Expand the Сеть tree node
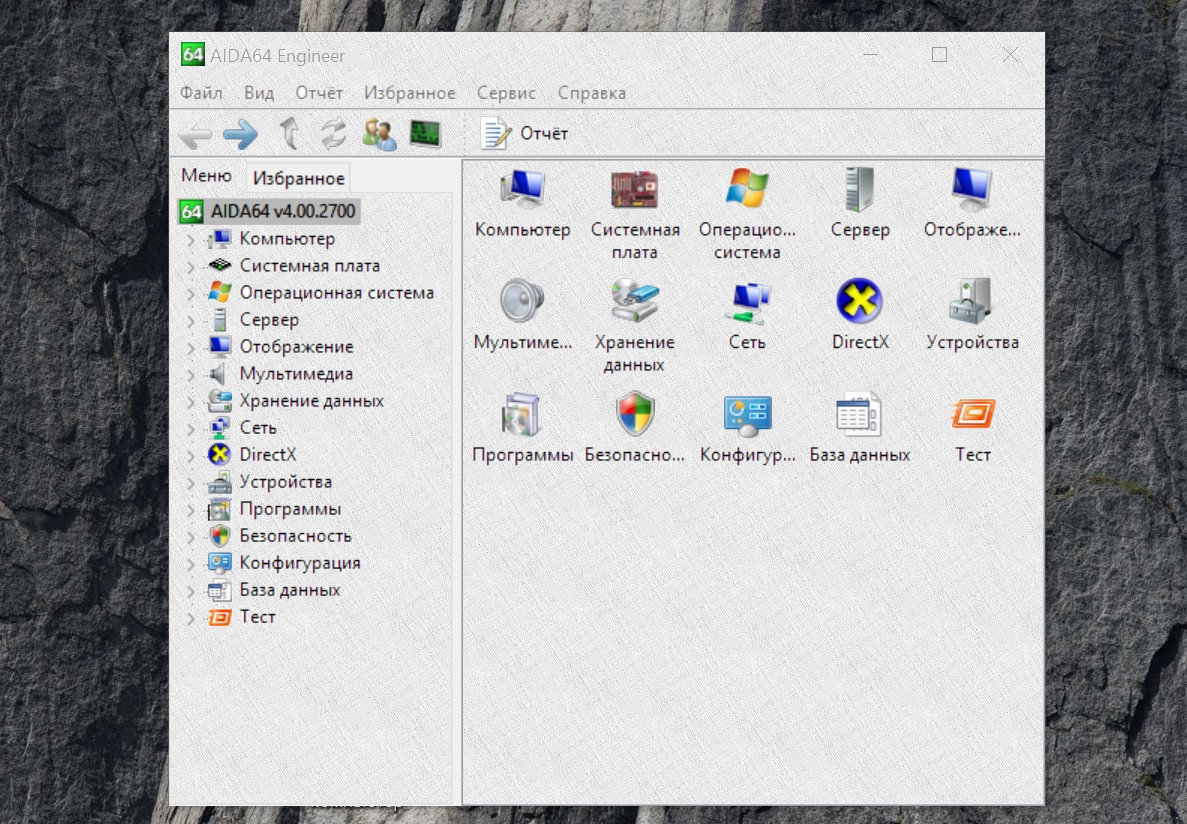This screenshot has height=824, width=1187. coord(191,429)
